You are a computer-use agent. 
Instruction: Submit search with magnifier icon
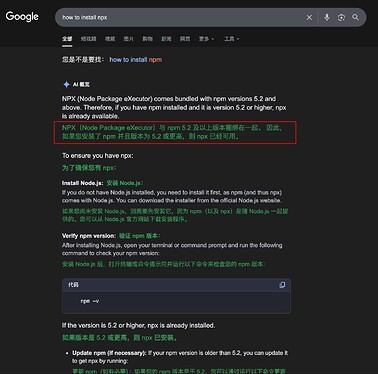356,17
